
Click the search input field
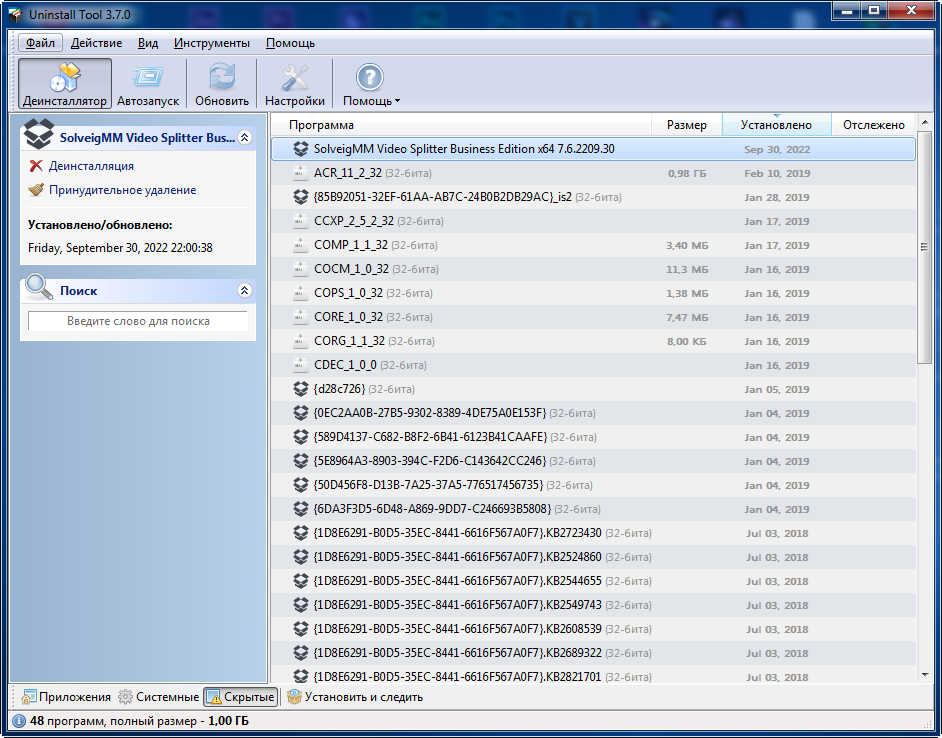click(138, 321)
